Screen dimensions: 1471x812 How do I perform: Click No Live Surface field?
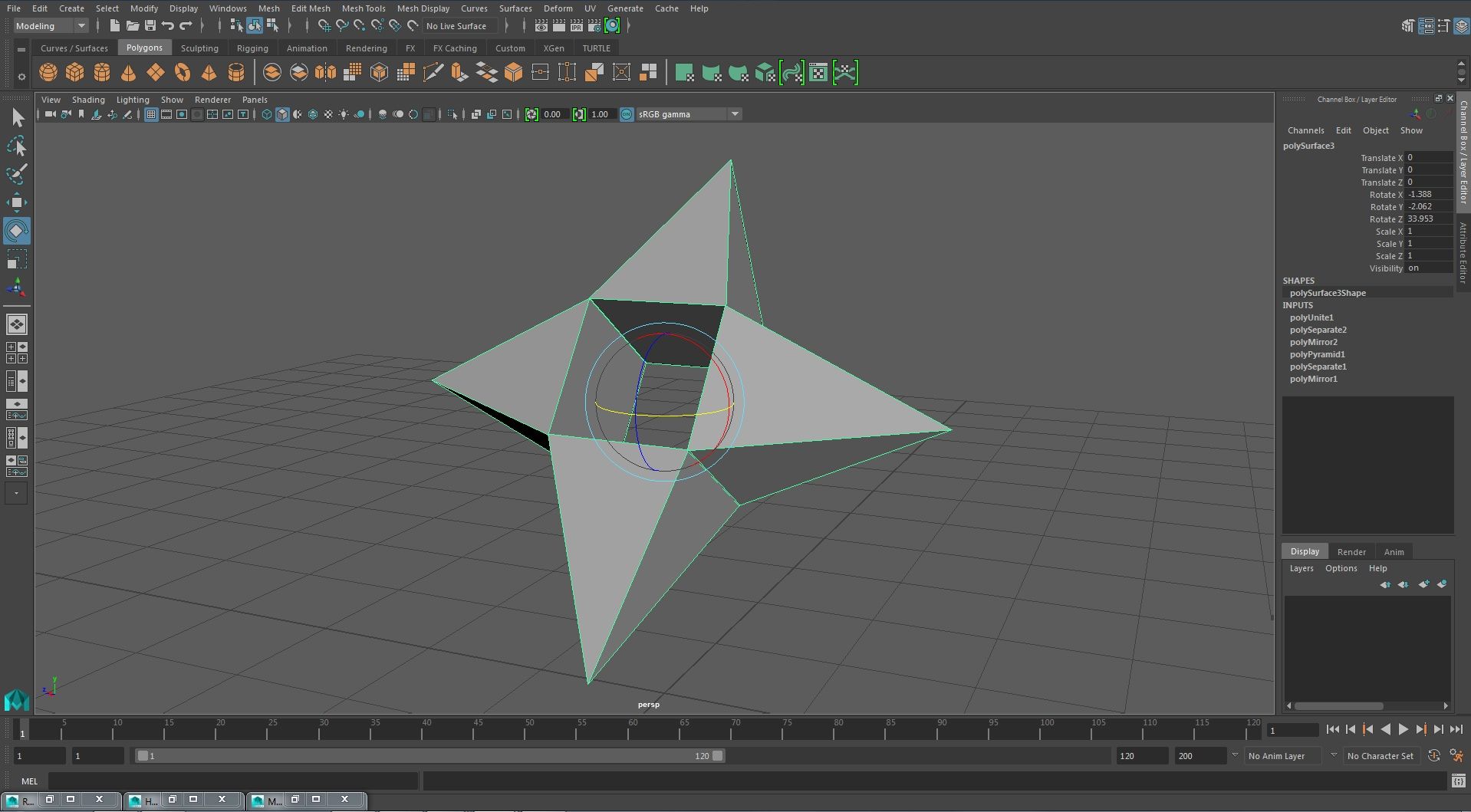tap(459, 26)
